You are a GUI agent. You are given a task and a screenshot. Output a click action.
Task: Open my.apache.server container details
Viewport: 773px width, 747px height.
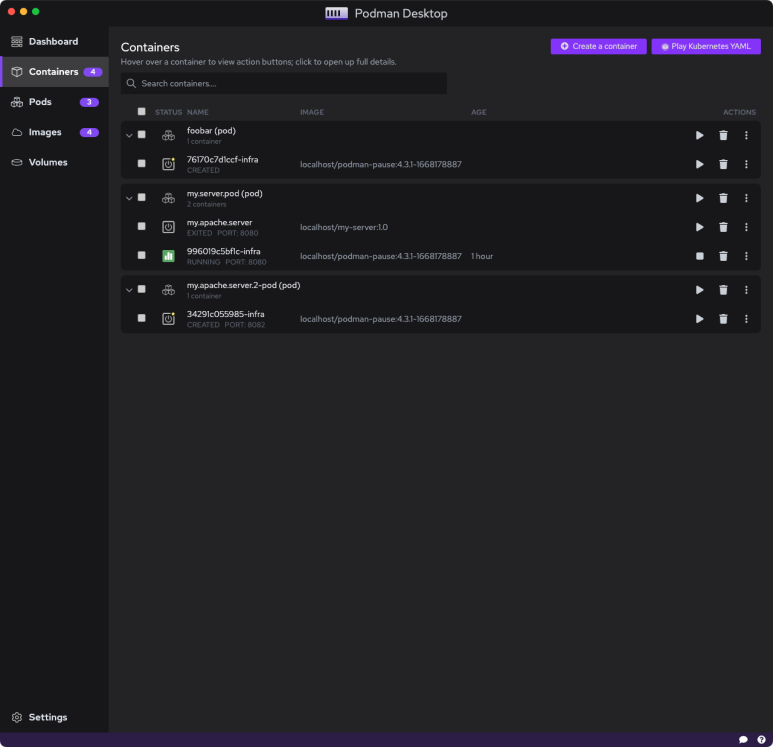click(219, 223)
